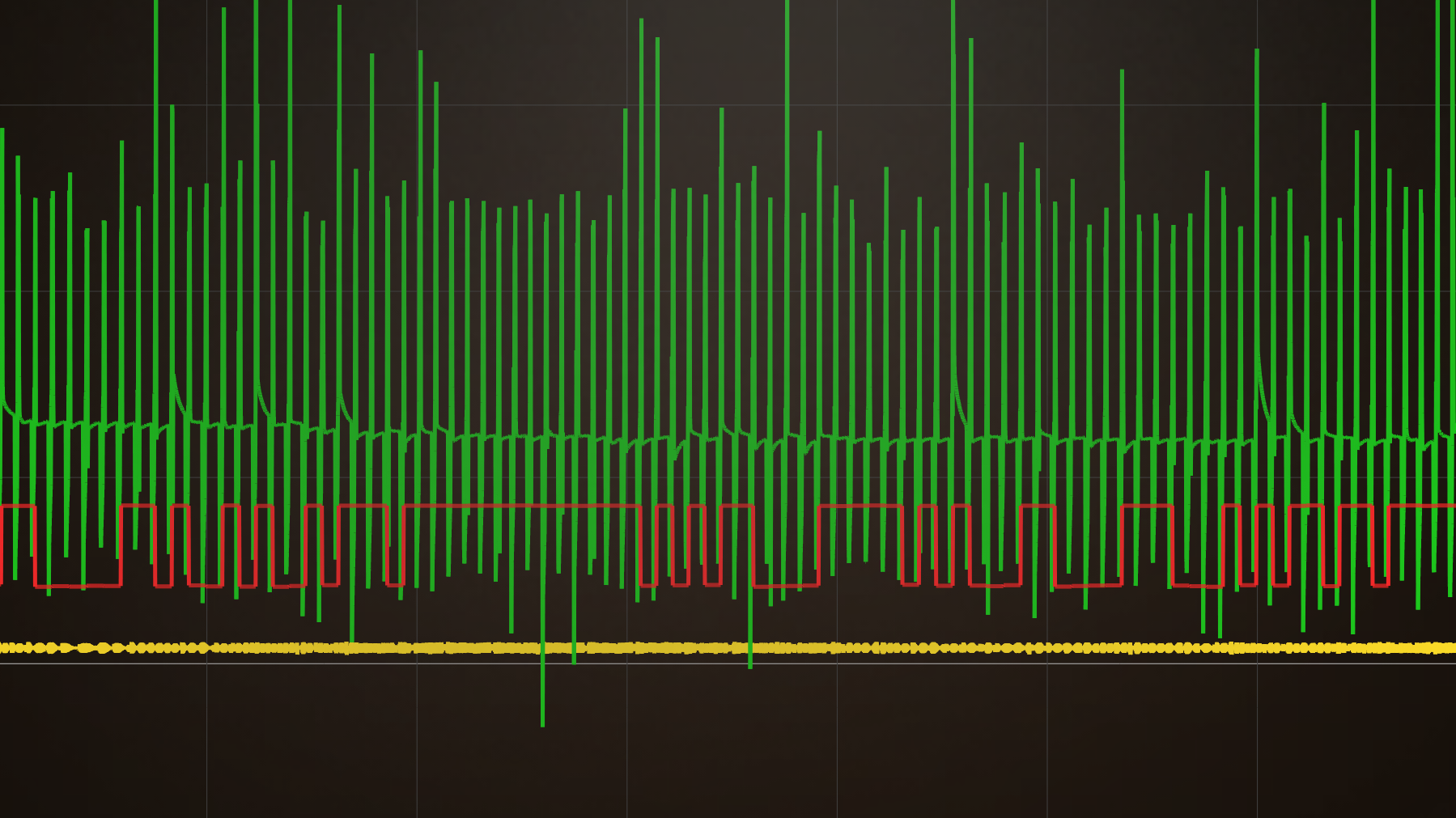Select the widest red low segment at left
The height and width of the screenshot is (818, 1456).
(x=78, y=586)
